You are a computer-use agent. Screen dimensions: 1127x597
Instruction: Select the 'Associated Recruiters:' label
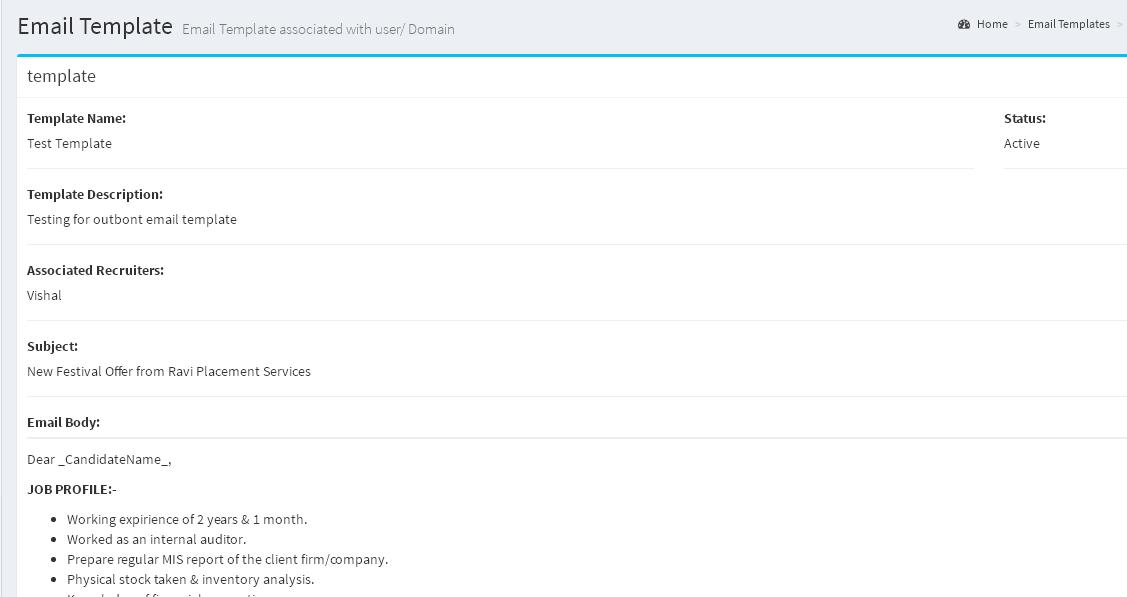tap(96, 271)
